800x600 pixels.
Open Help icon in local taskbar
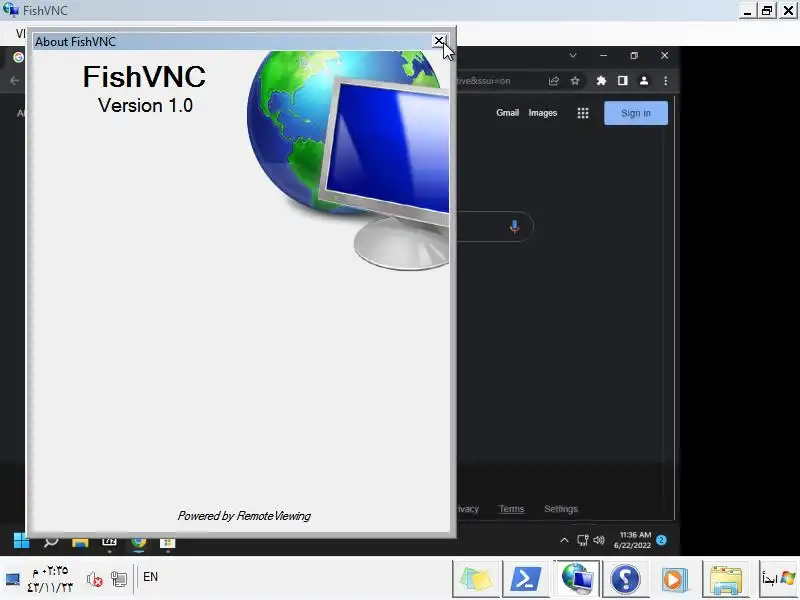(x=625, y=579)
